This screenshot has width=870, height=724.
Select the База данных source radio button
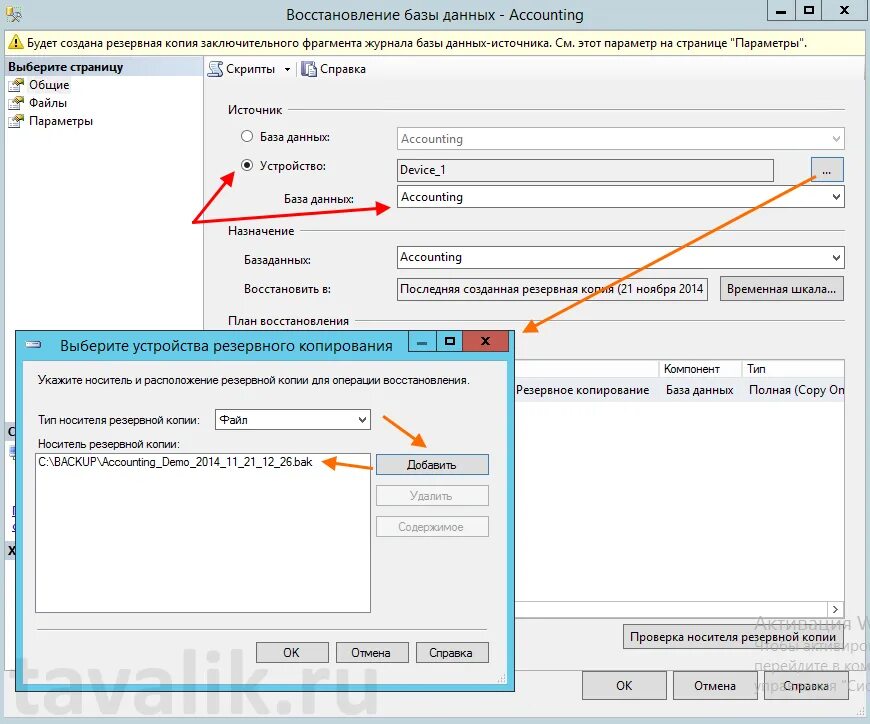tap(247, 136)
